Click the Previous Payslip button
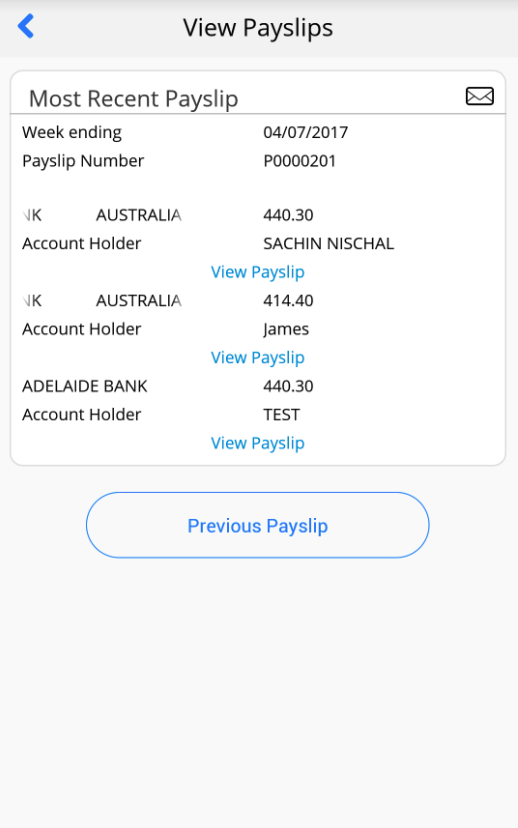Image resolution: width=518 pixels, height=828 pixels. [x=258, y=525]
